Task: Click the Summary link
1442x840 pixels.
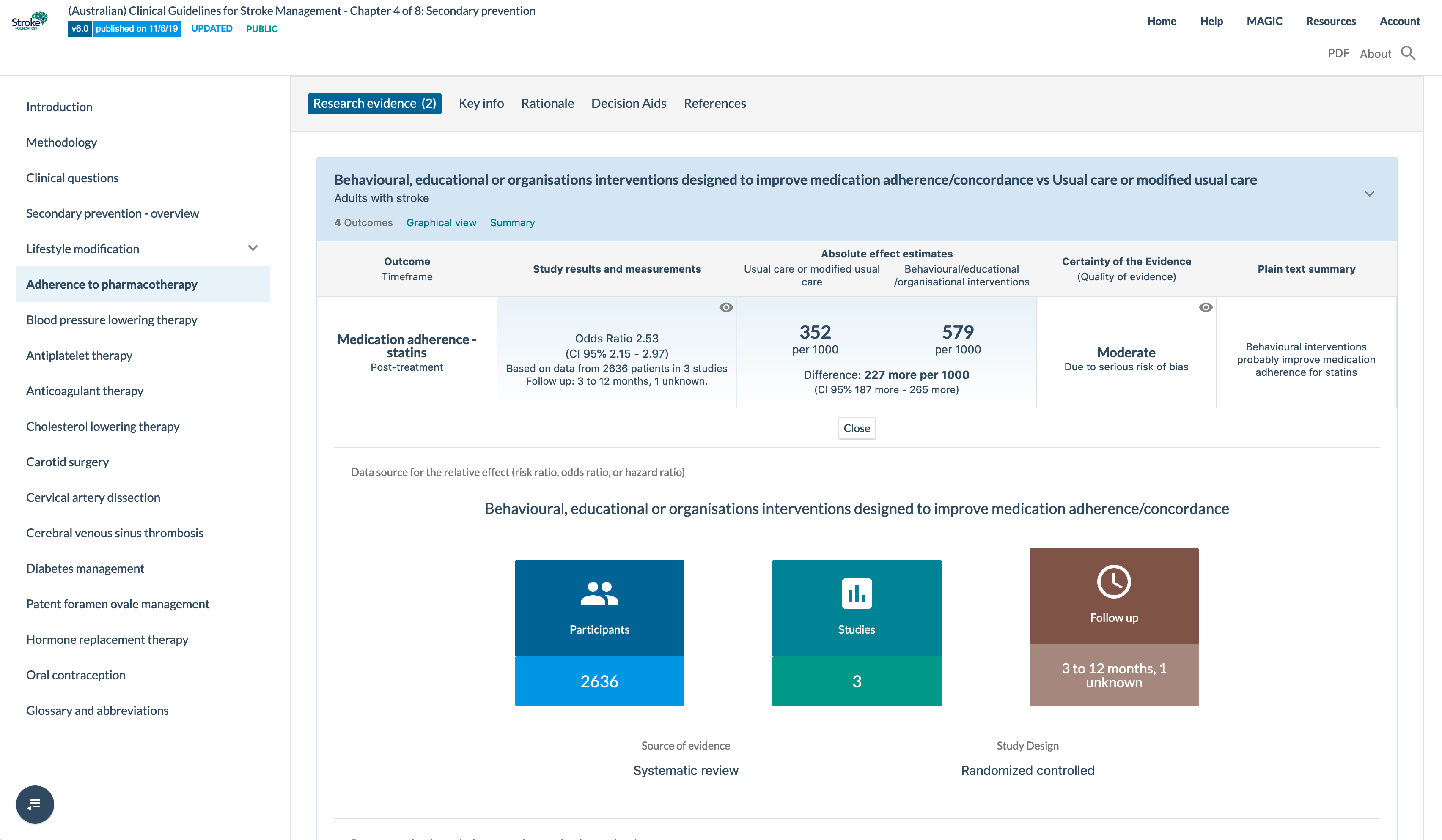Action: click(x=511, y=222)
